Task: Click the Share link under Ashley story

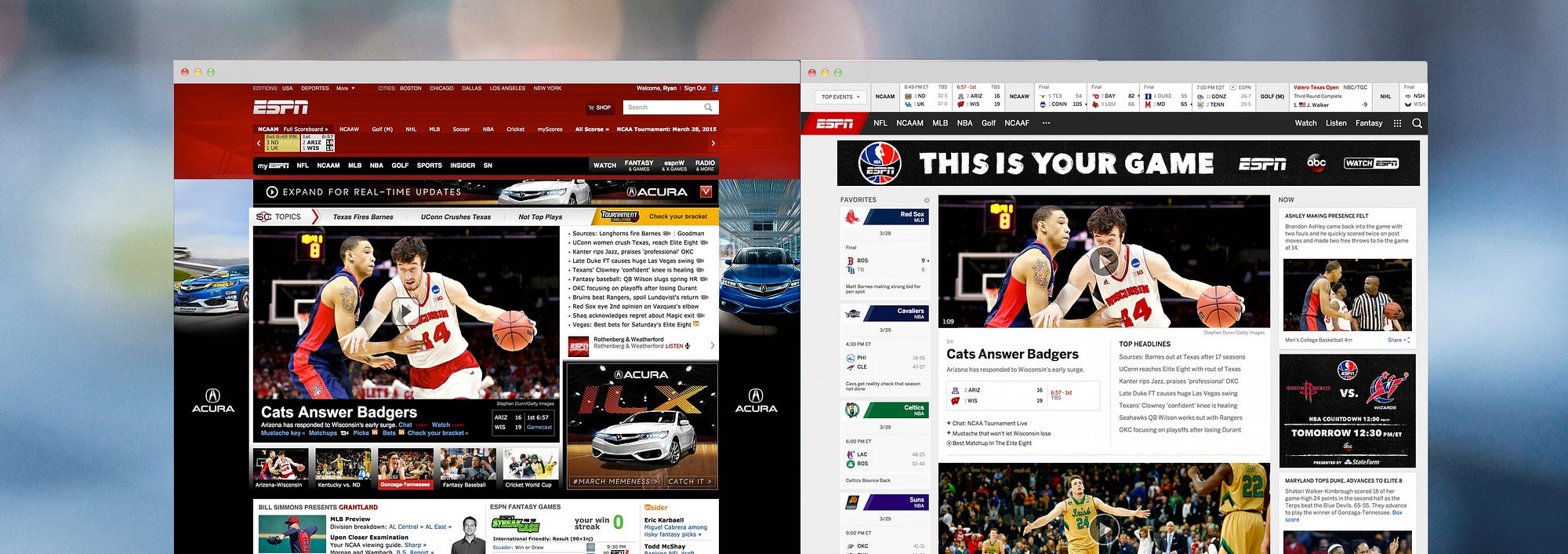Action: tap(1398, 340)
